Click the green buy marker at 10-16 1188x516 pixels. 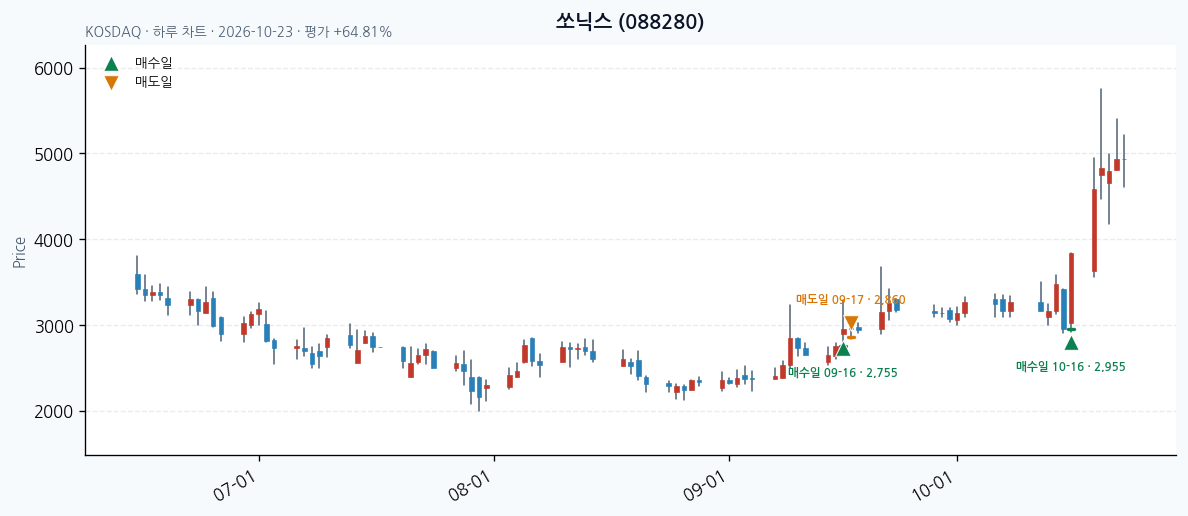[x=1071, y=343]
